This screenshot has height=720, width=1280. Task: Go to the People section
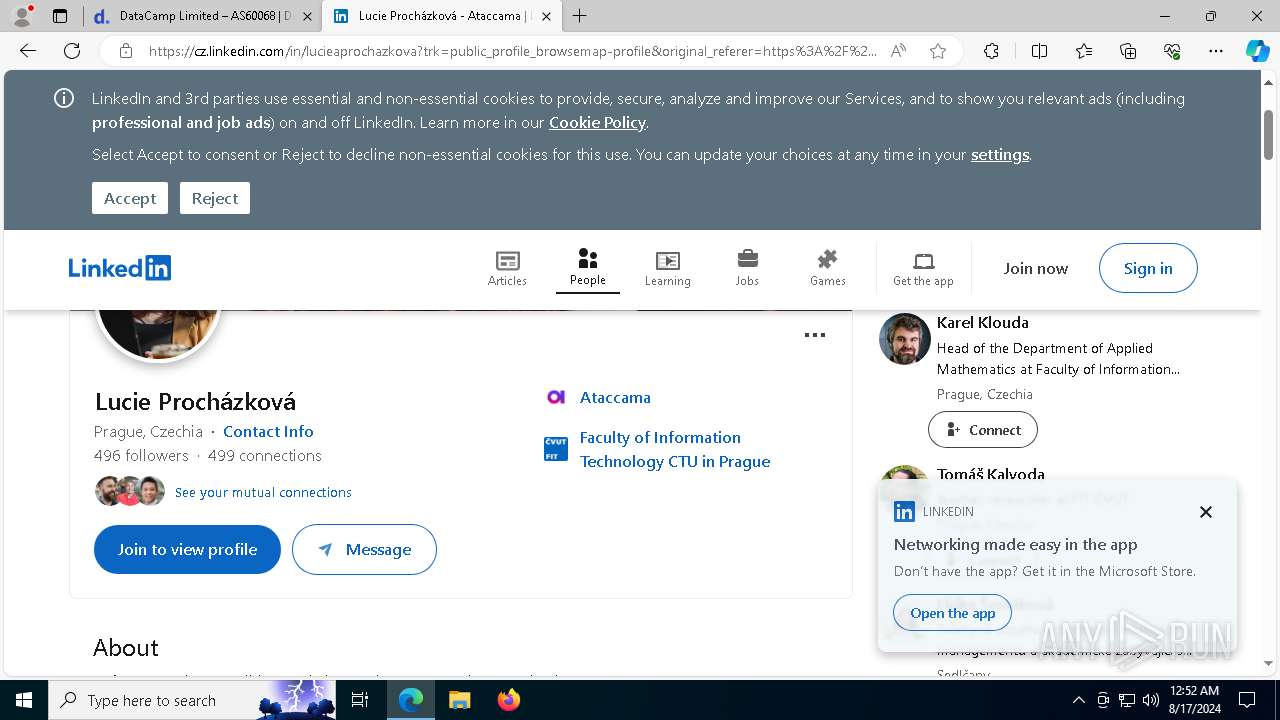click(588, 268)
